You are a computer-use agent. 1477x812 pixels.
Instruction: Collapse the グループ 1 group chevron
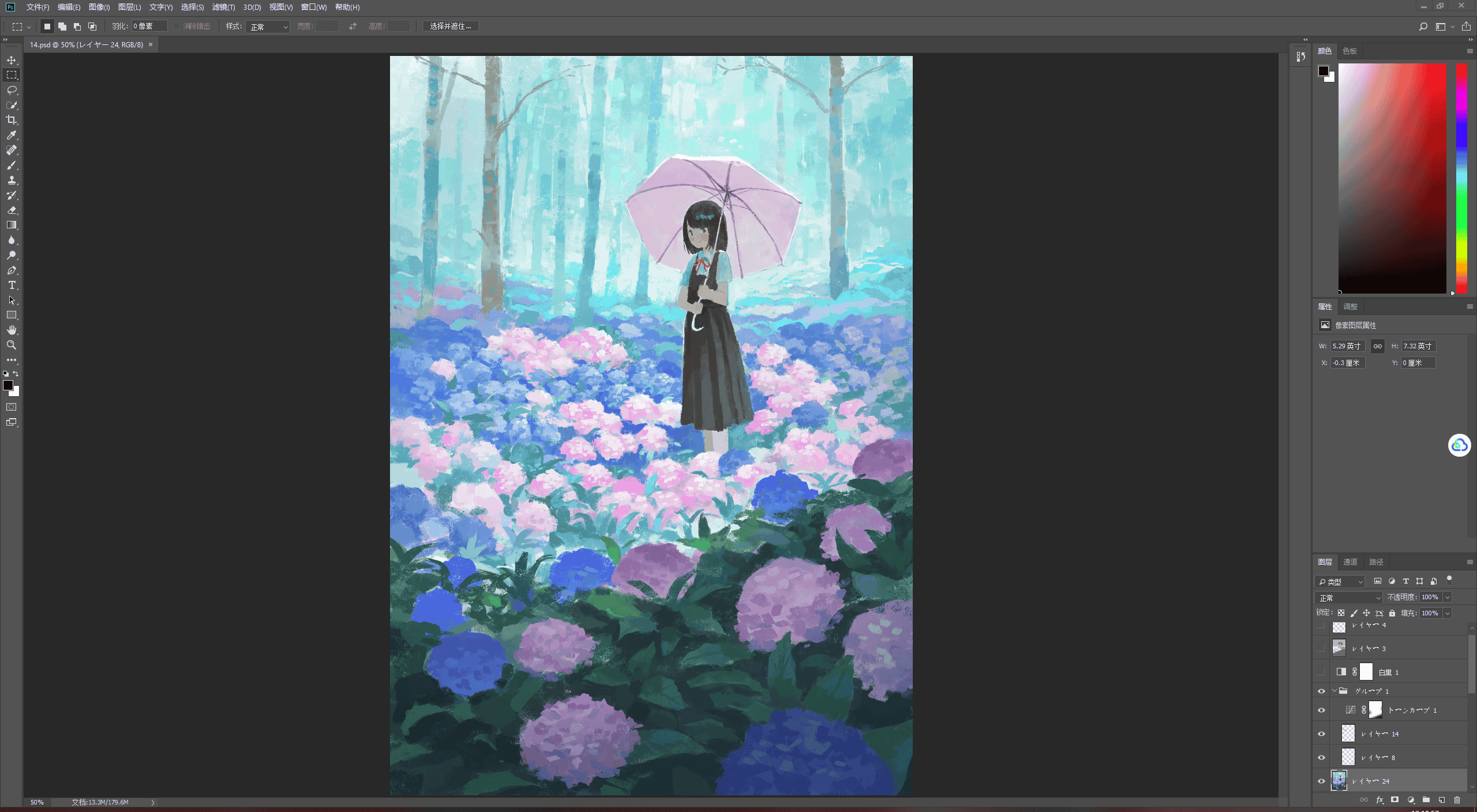[1334, 691]
